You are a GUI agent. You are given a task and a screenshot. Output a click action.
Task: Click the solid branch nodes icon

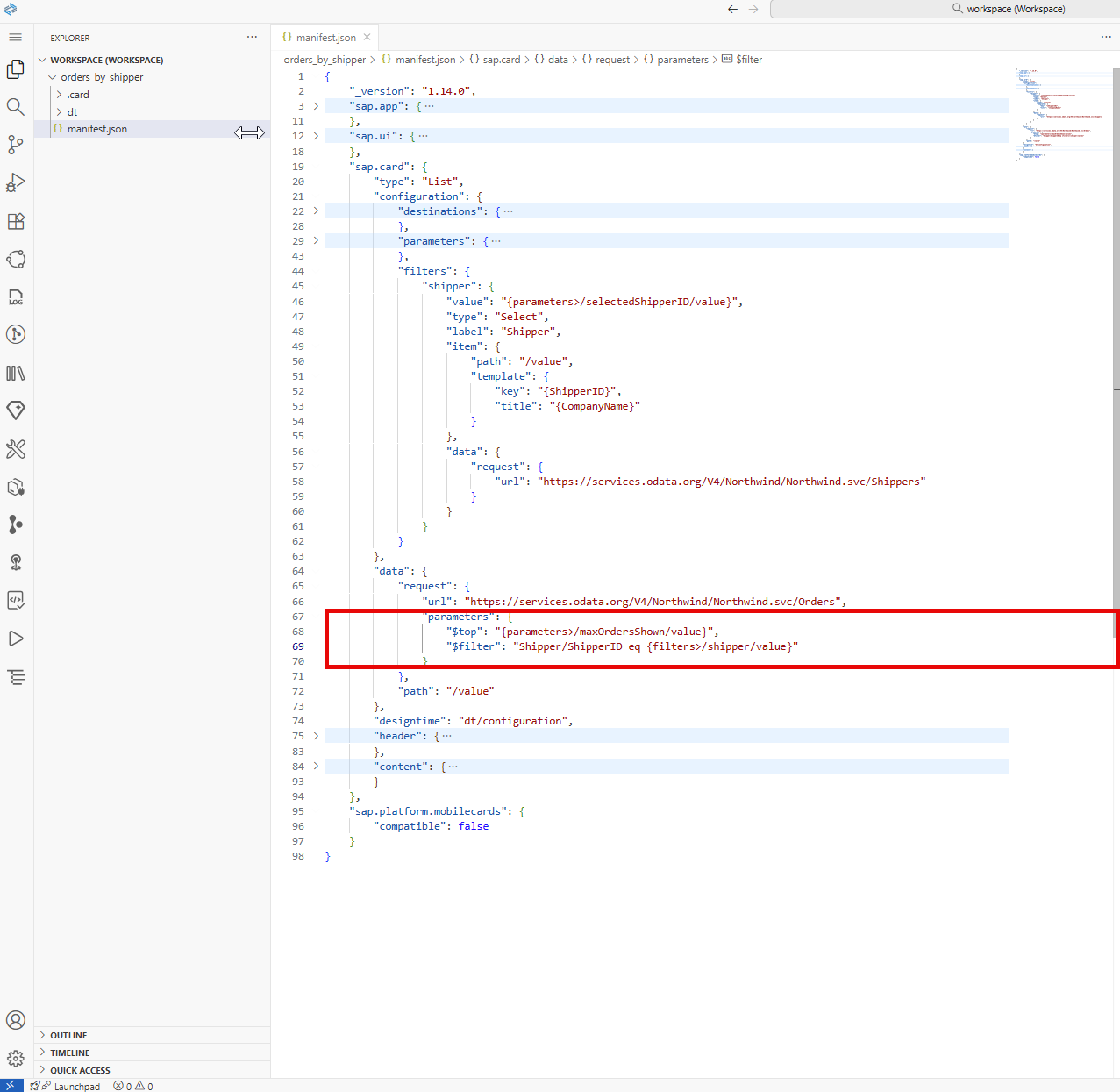[15, 525]
